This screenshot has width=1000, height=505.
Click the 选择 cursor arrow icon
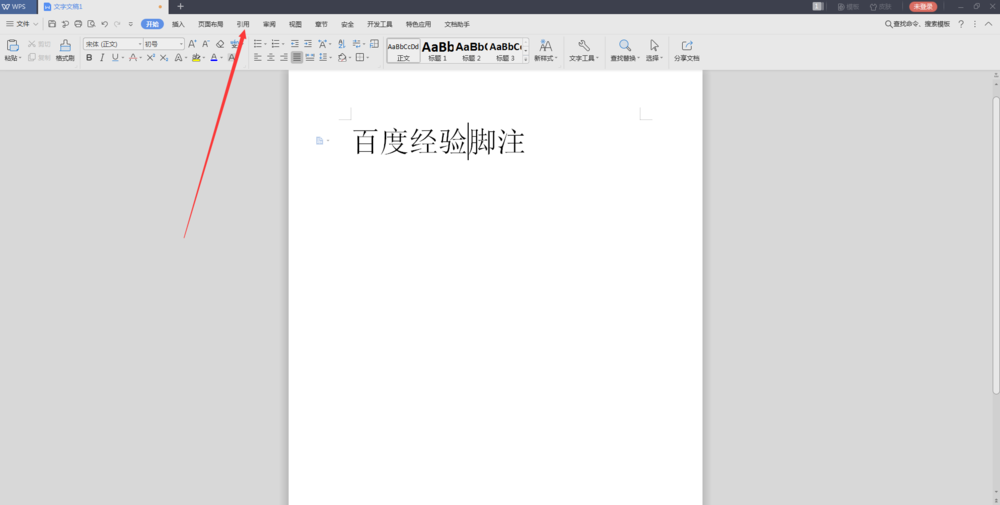pyautogui.click(x=654, y=46)
